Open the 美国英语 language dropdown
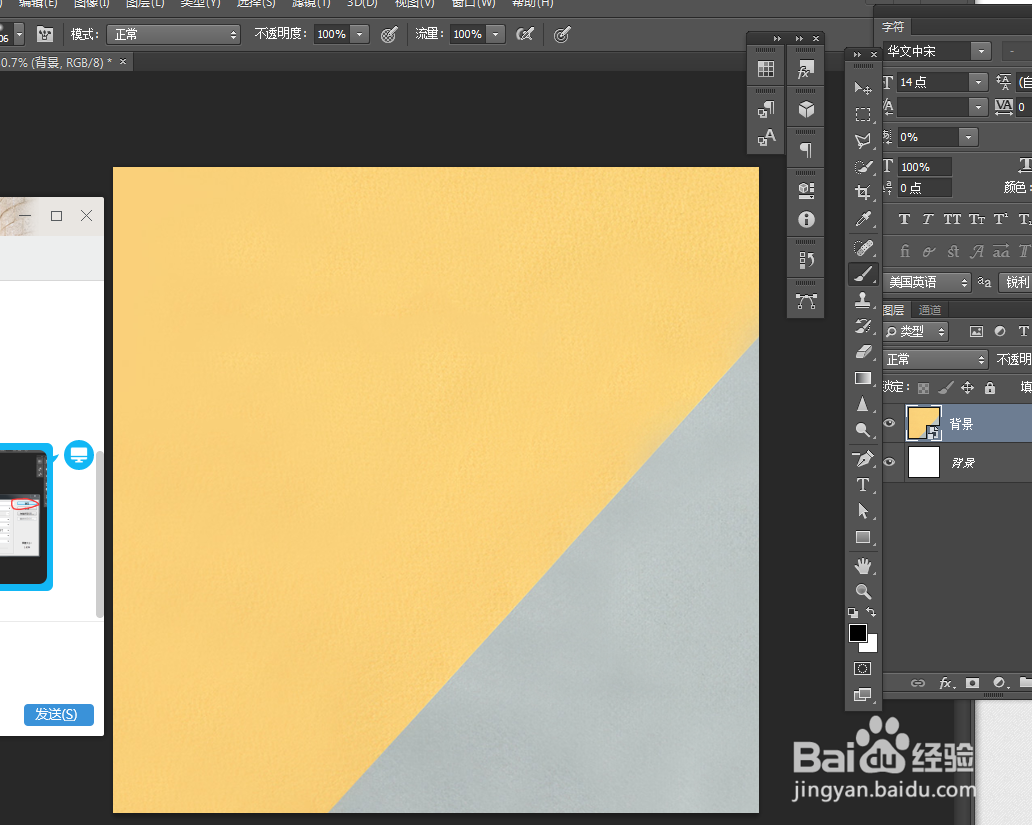Image resolution: width=1032 pixels, height=825 pixels. pos(927,282)
